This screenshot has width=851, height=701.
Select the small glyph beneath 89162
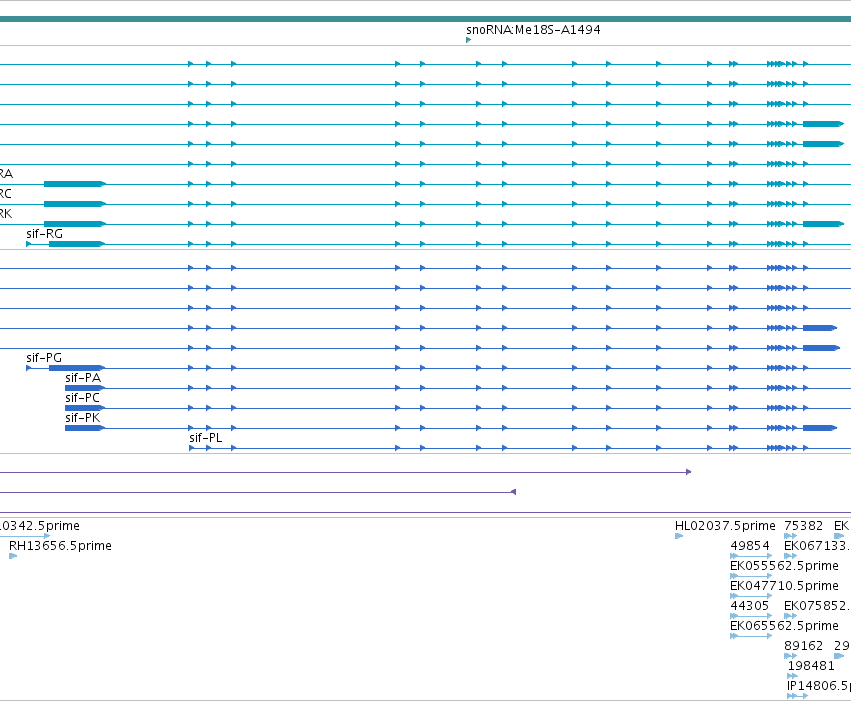click(x=791, y=656)
